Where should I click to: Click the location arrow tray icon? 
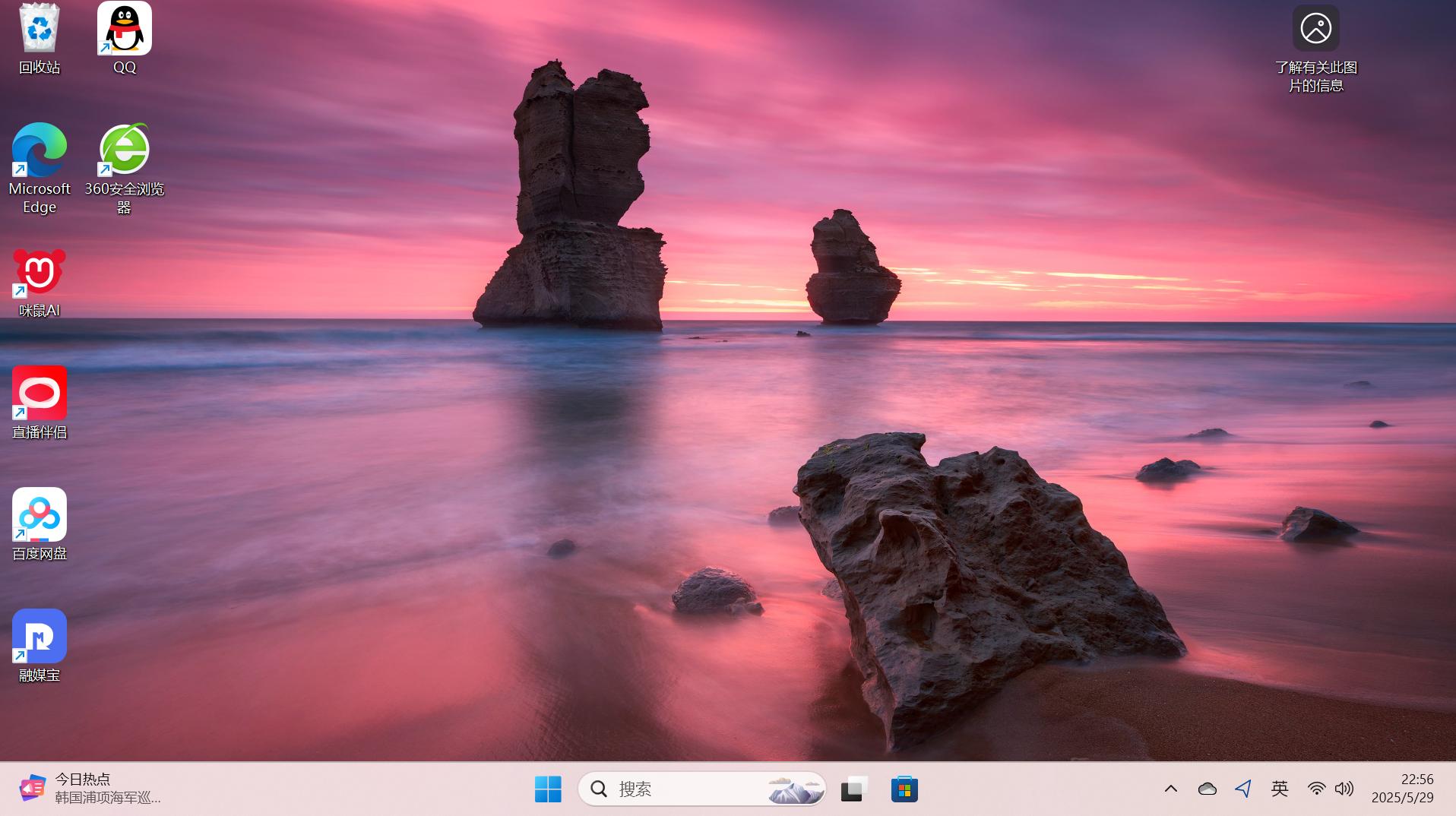(1243, 789)
